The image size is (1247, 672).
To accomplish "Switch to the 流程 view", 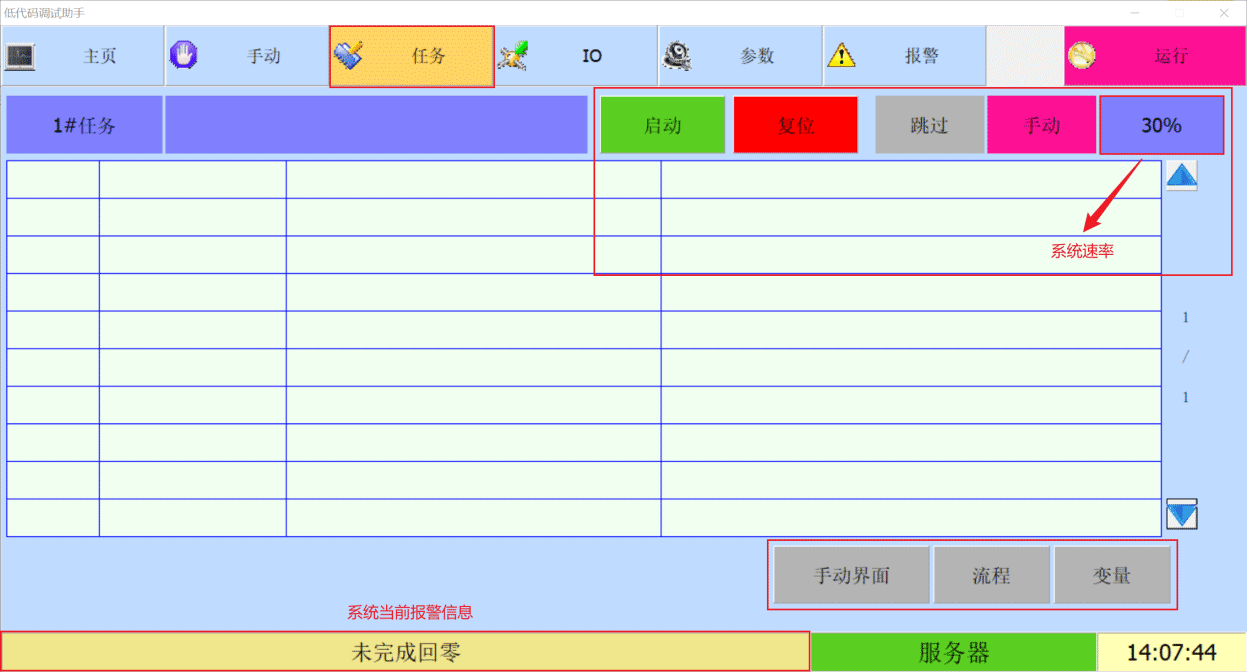I will pos(991,576).
